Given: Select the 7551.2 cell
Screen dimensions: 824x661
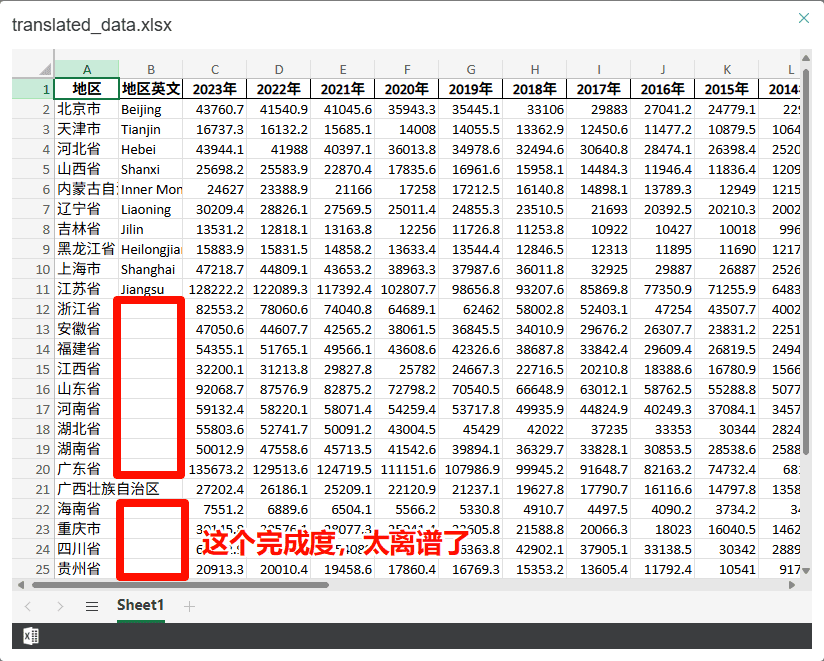Looking at the screenshot, I should tap(215, 509).
